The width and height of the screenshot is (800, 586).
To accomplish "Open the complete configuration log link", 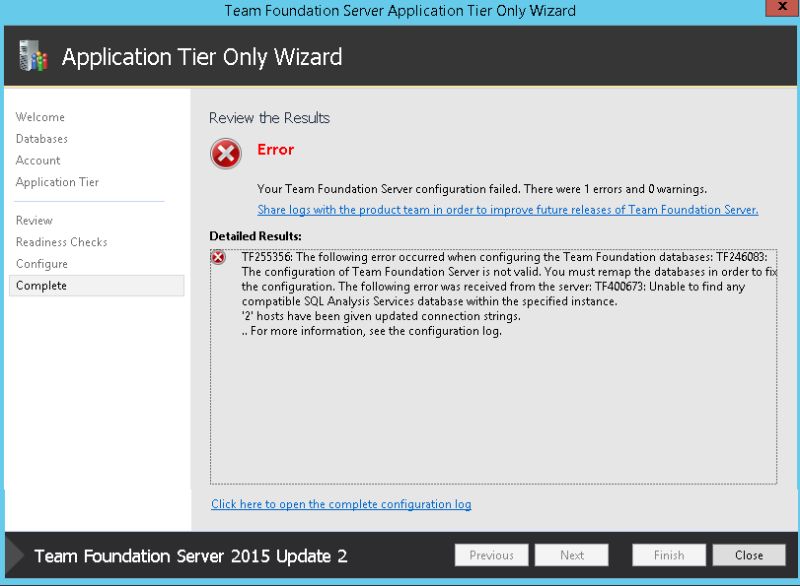I will click(341, 504).
